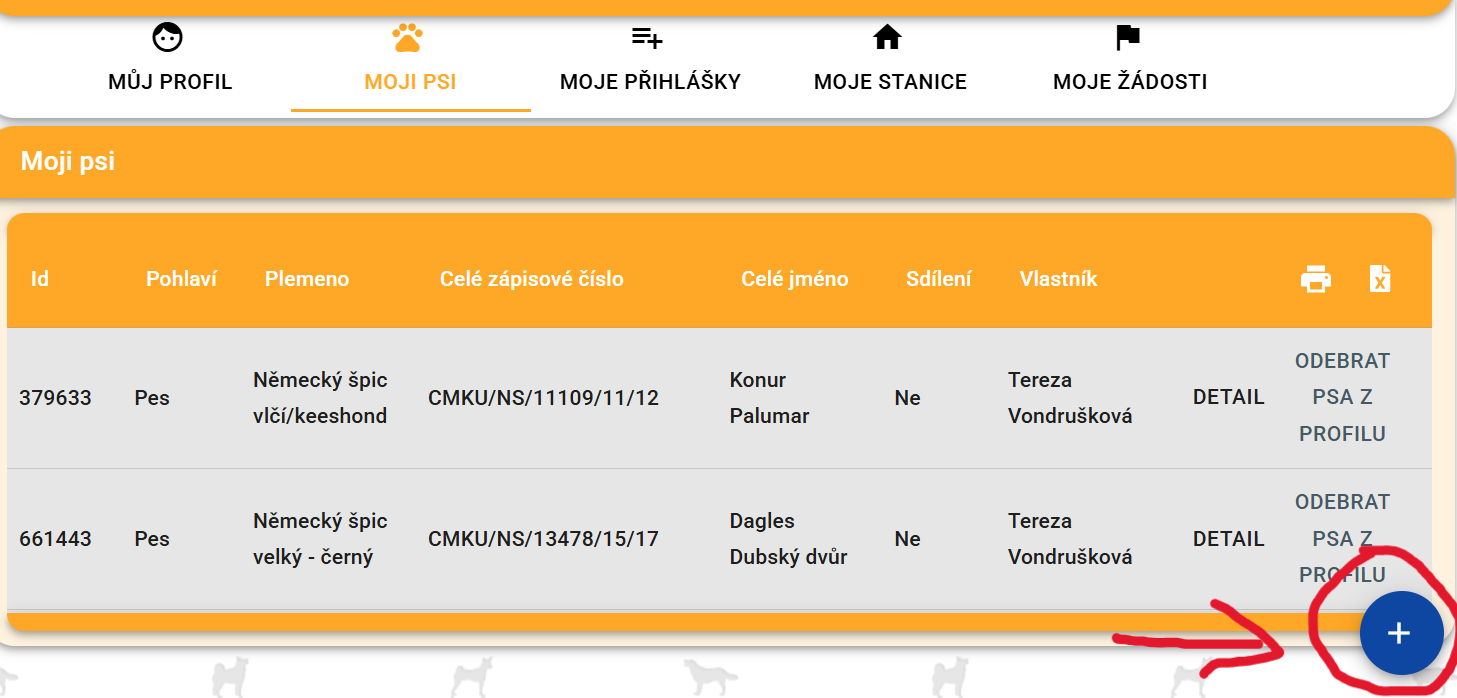This screenshot has width=1457, height=698.
Task: Select the row with Id 661443
Action: 55,538
